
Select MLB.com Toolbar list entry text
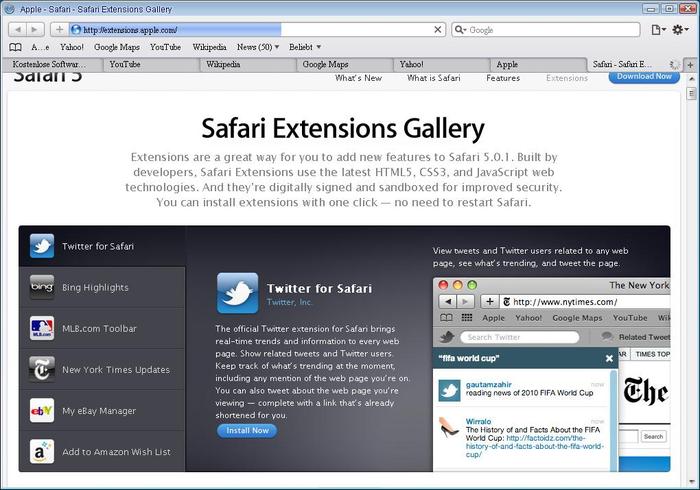[x=99, y=328]
